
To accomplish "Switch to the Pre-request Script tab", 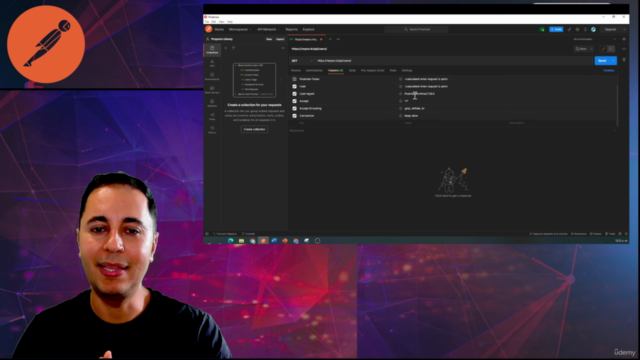I will pos(372,70).
